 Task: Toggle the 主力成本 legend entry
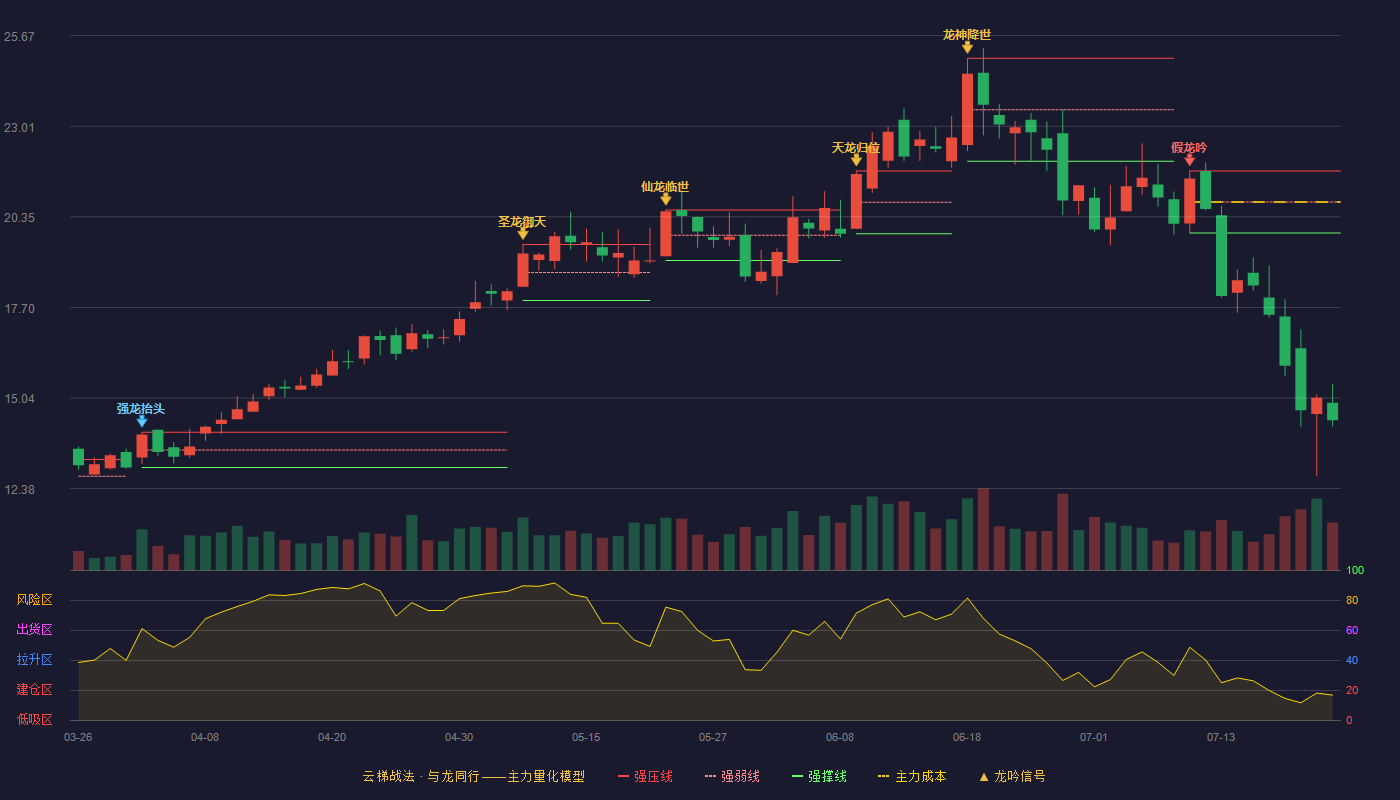click(x=911, y=776)
